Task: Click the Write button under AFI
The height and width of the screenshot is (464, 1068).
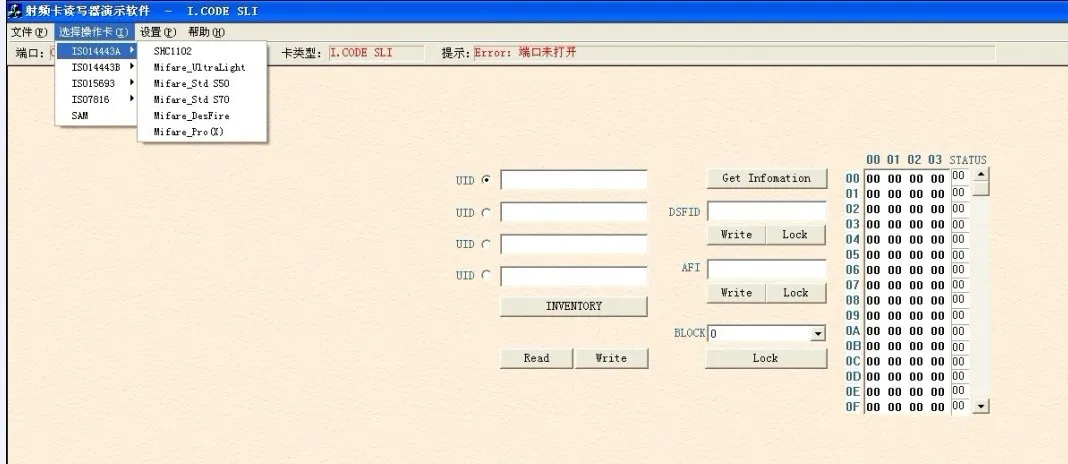Action: 736,293
